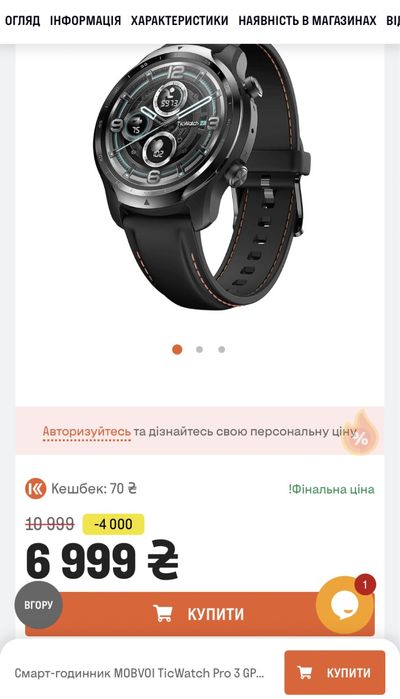Select the second carousel dot
Viewport: 400px width, 699px height.
click(x=199, y=350)
